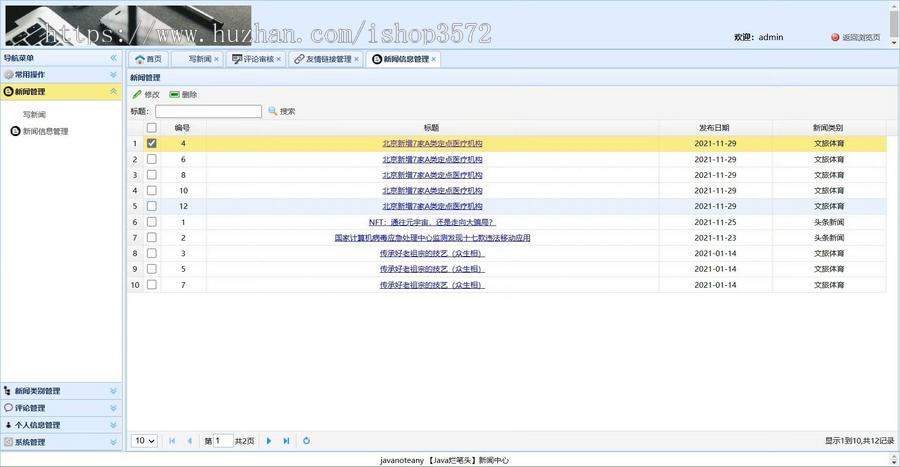Click the magnifier 搜索 search icon
This screenshot has width=900, height=467.
coord(273,111)
